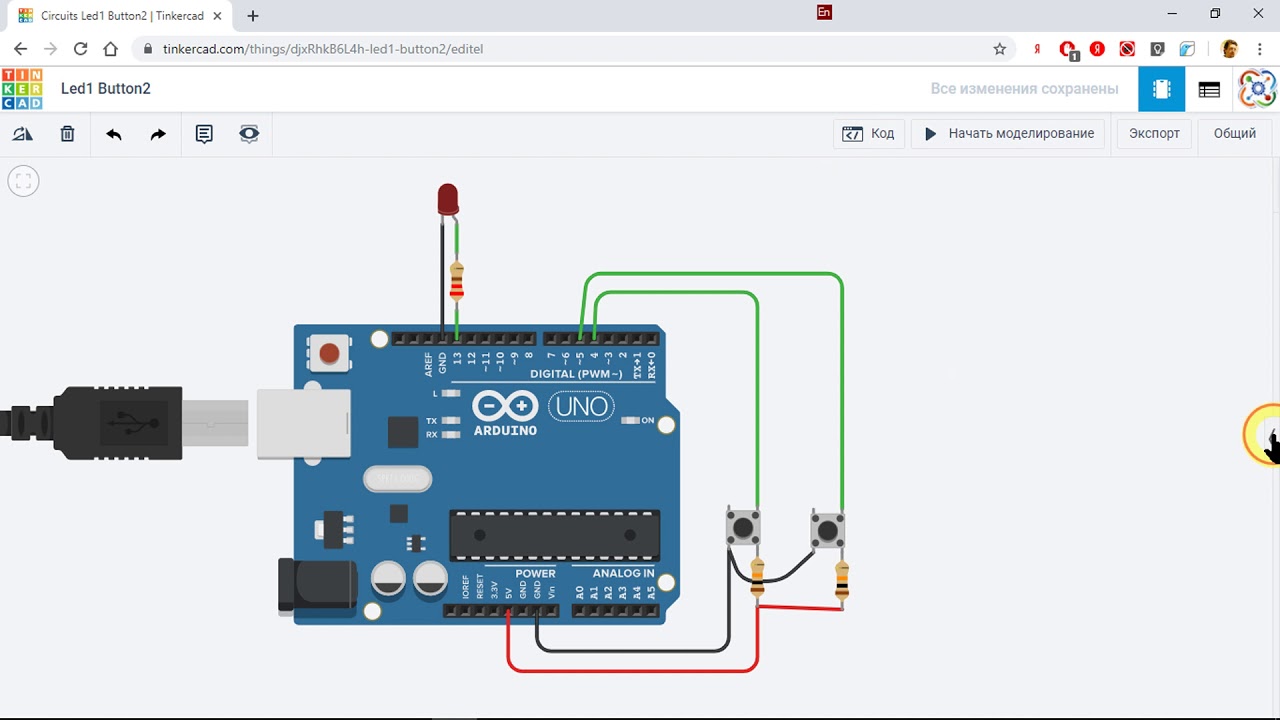Delete selection with the trash icon
The width and height of the screenshot is (1280, 720).
pos(67,133)
